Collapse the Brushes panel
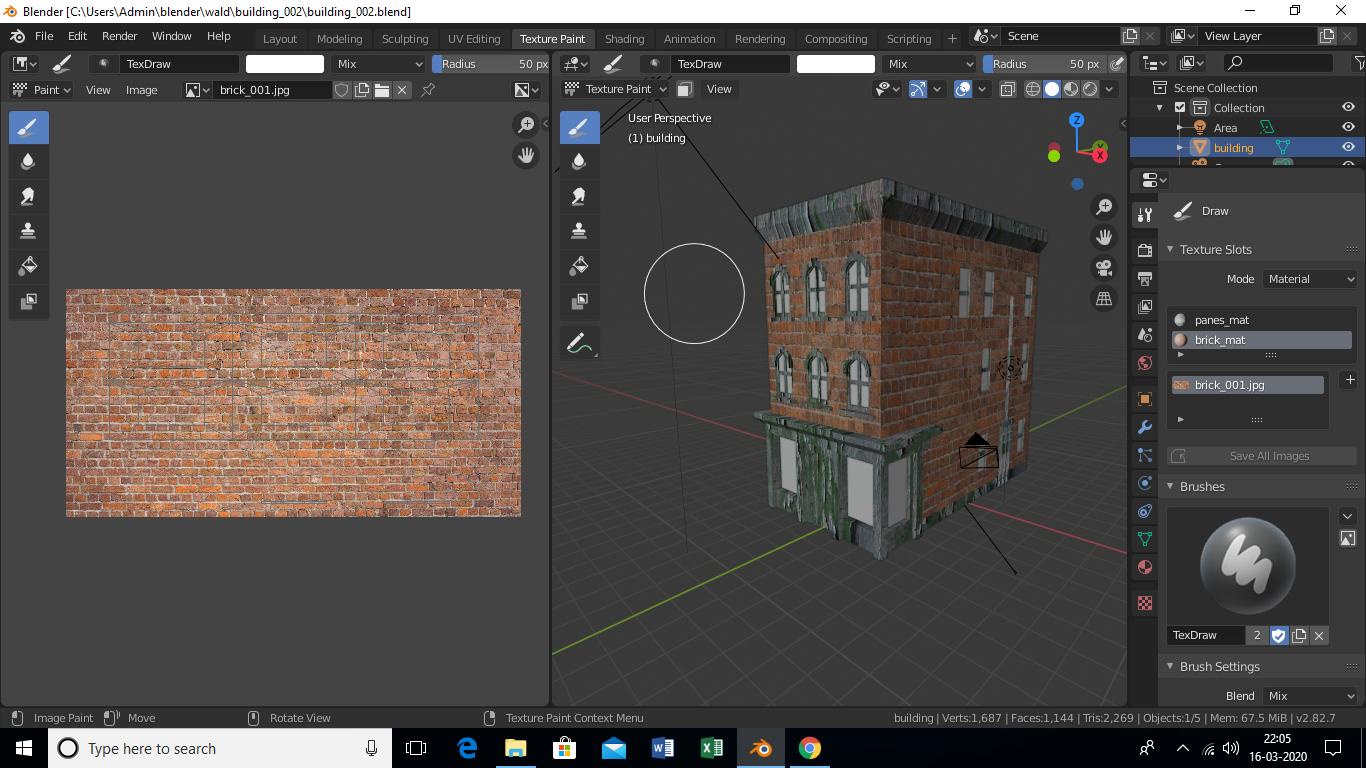The width and height of the screenshot is (1366, 768). [x=1170, y=487]
